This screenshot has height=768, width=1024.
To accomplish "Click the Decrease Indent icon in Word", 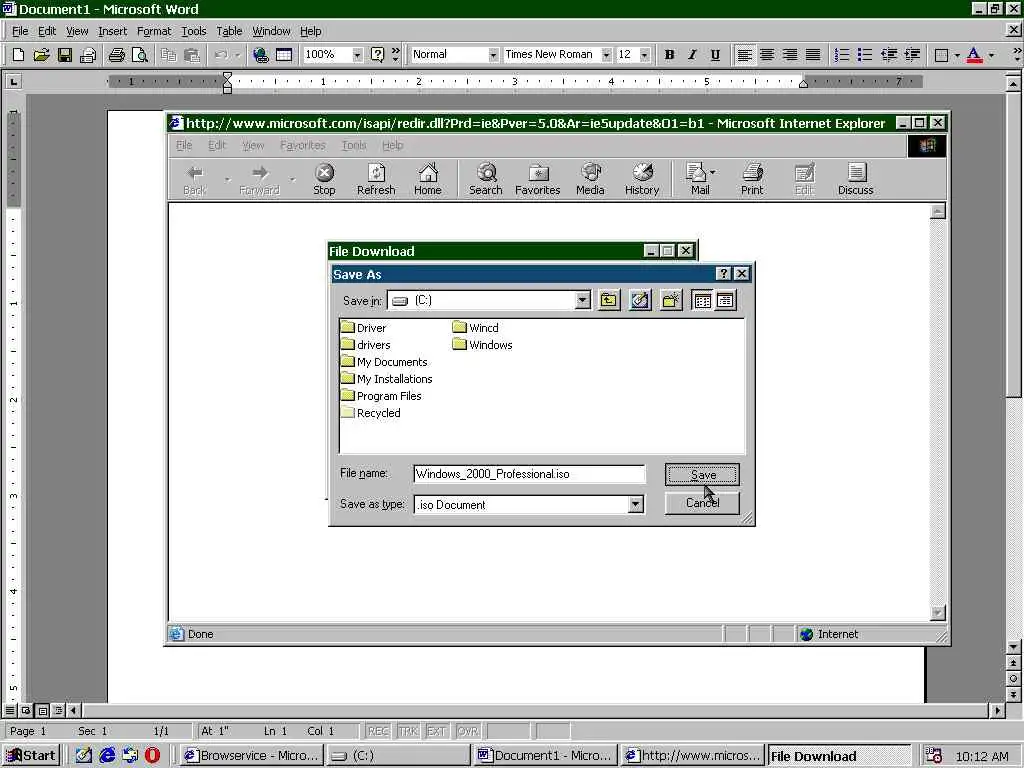I will (x=889, y=55).
